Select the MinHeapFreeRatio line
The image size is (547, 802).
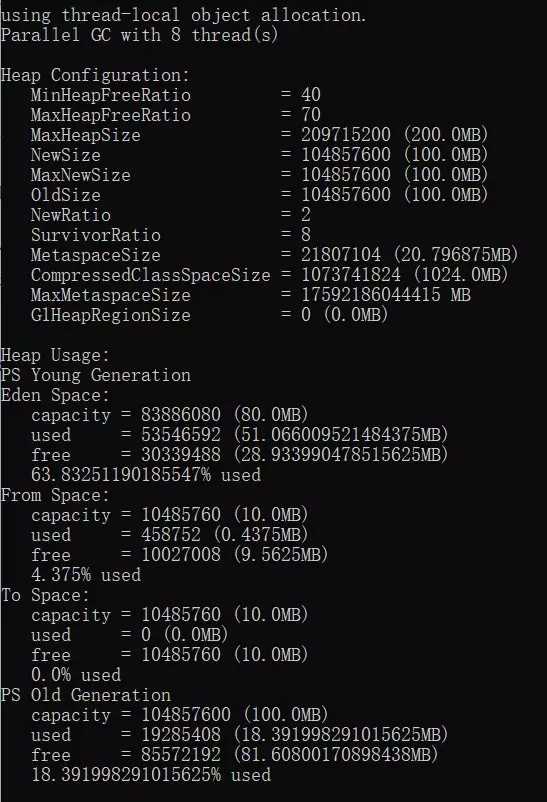176,95
